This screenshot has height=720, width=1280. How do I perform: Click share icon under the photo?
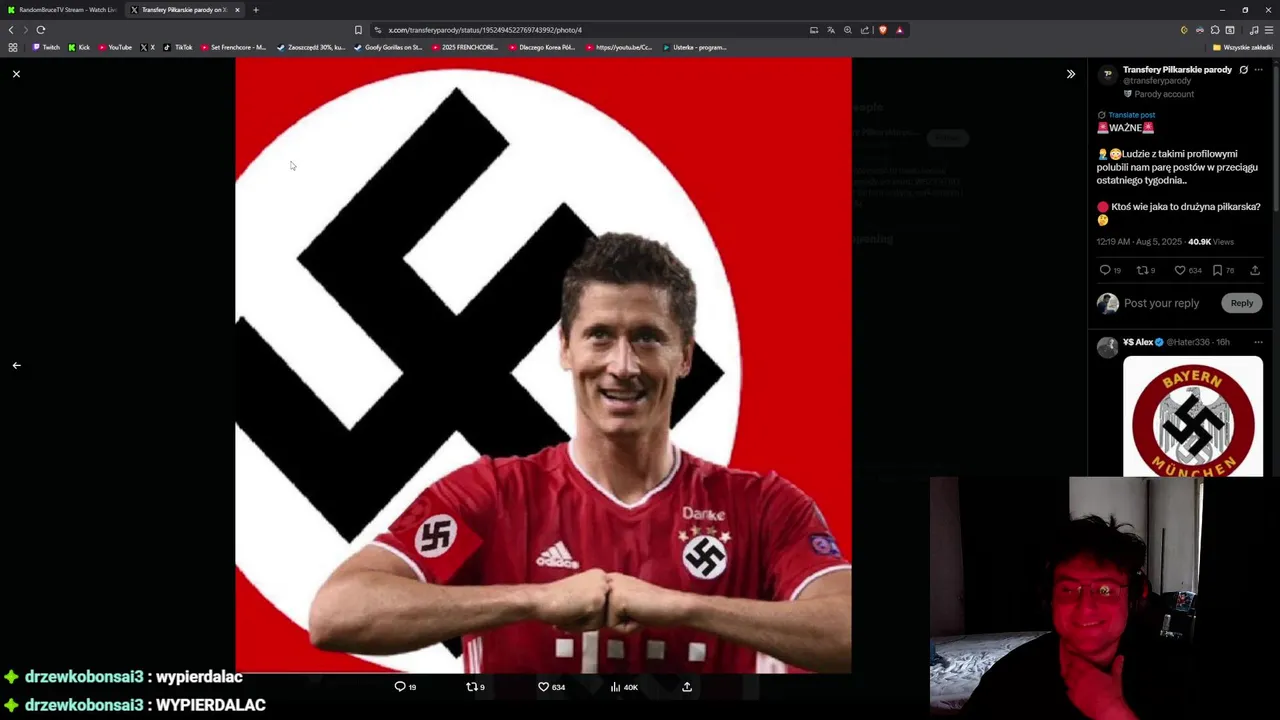pos(687,687)
